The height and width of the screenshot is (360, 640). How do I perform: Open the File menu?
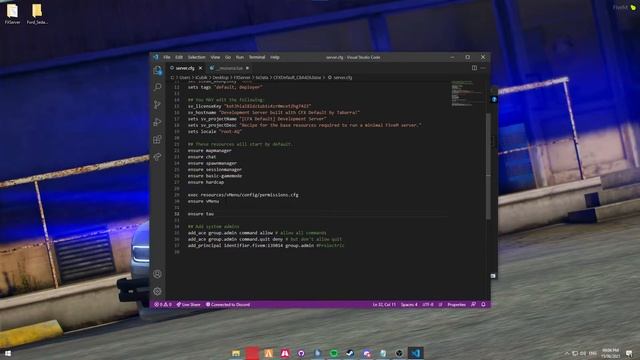167,57
